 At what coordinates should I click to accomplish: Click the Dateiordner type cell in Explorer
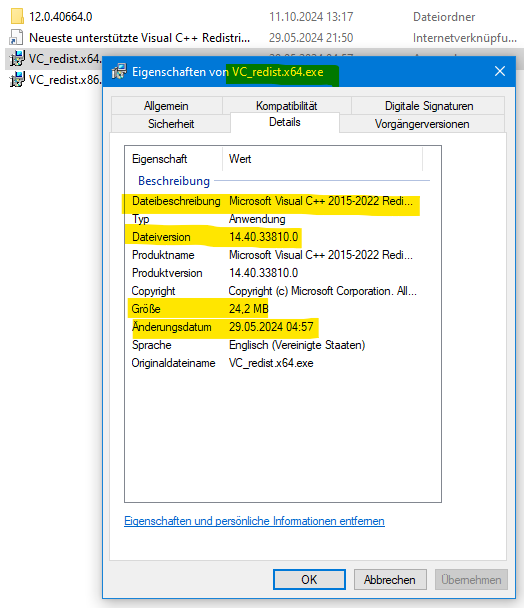pyautogui.click(x=444, y=17)
